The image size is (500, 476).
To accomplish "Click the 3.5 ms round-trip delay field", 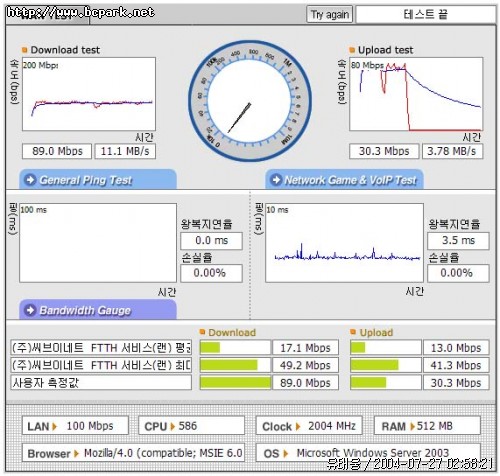I will pyautogui.click(x=458, y=241).
